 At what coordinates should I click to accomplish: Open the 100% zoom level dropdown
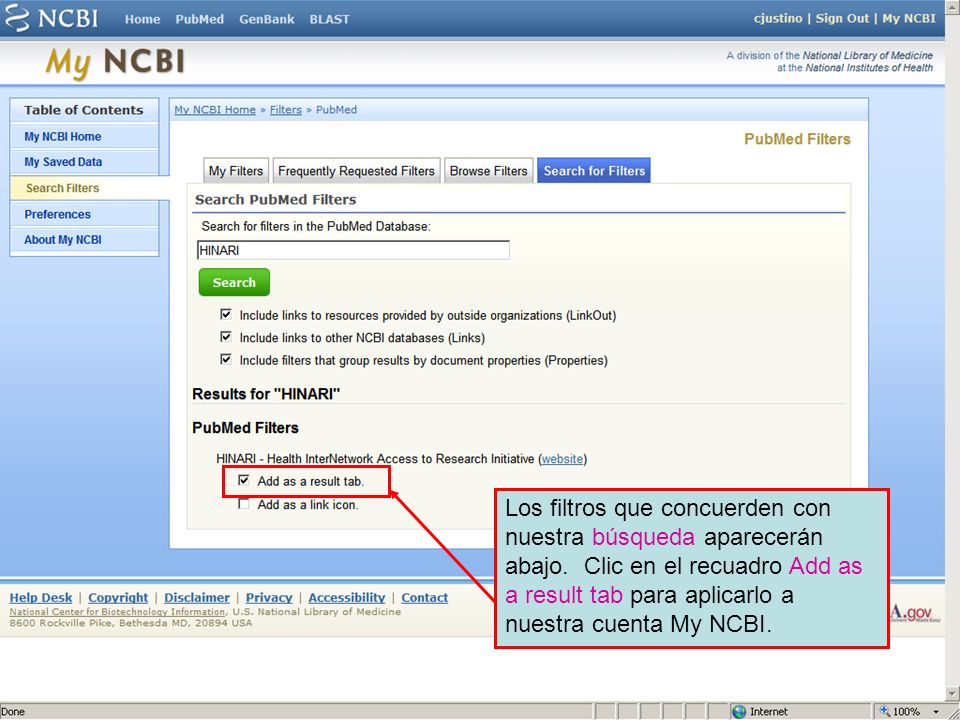pos(936,711)
